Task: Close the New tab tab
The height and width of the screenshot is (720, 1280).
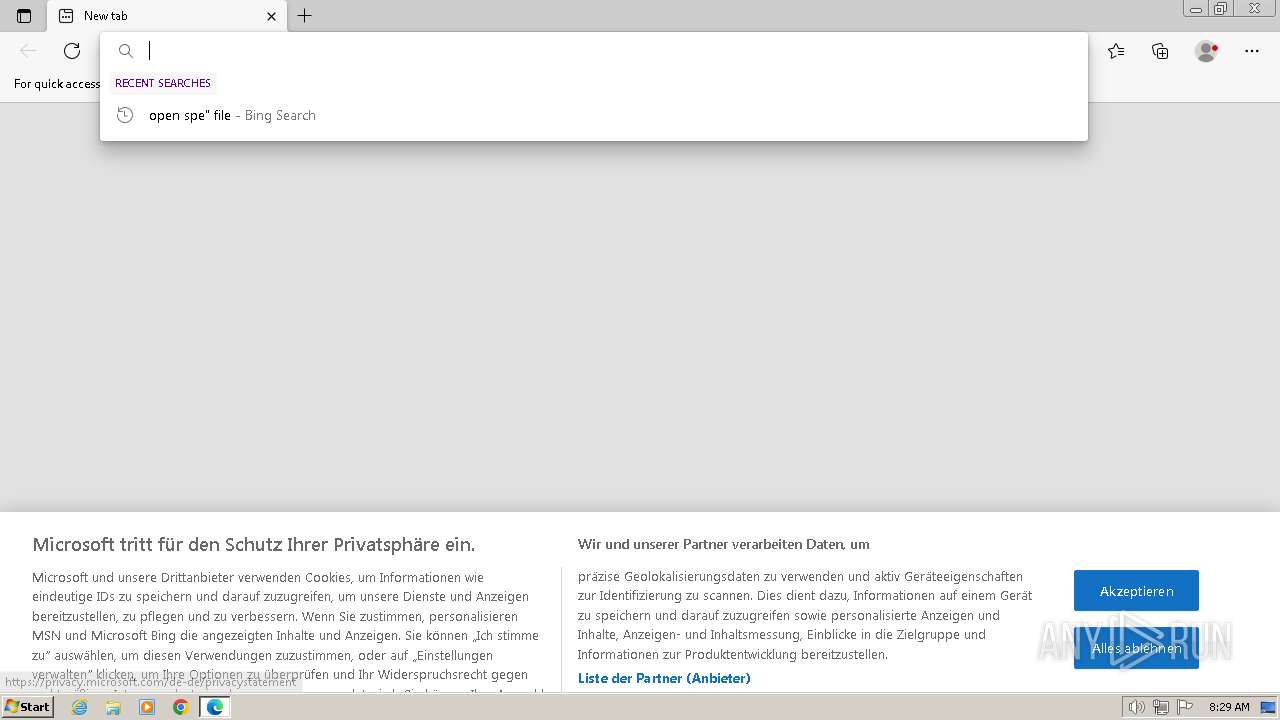Action: [271, 16]
